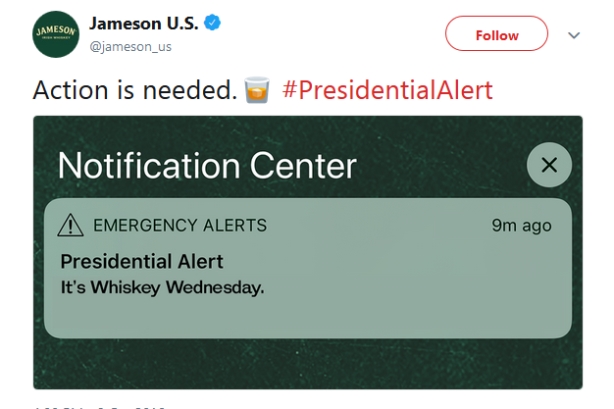Open the tweet options chevron menu
This screenshot has height=409, width=614.
tap(574, 35)
